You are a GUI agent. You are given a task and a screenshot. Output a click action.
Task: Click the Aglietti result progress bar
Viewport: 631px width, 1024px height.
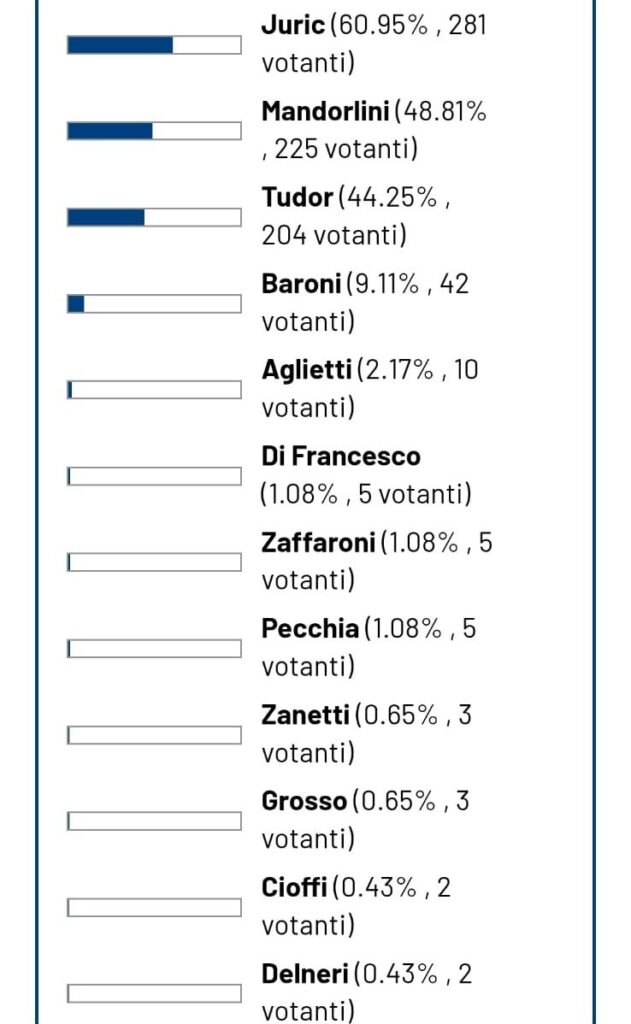154,390
